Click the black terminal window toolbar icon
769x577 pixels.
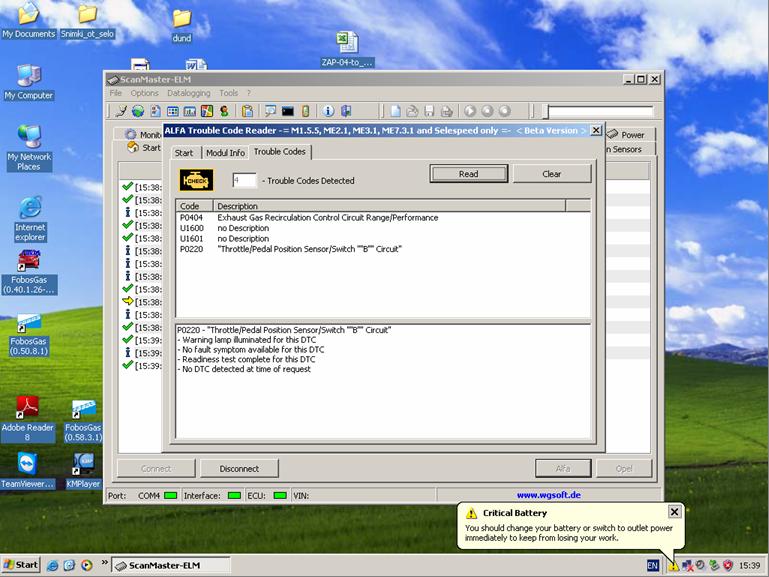pos(288,111)
